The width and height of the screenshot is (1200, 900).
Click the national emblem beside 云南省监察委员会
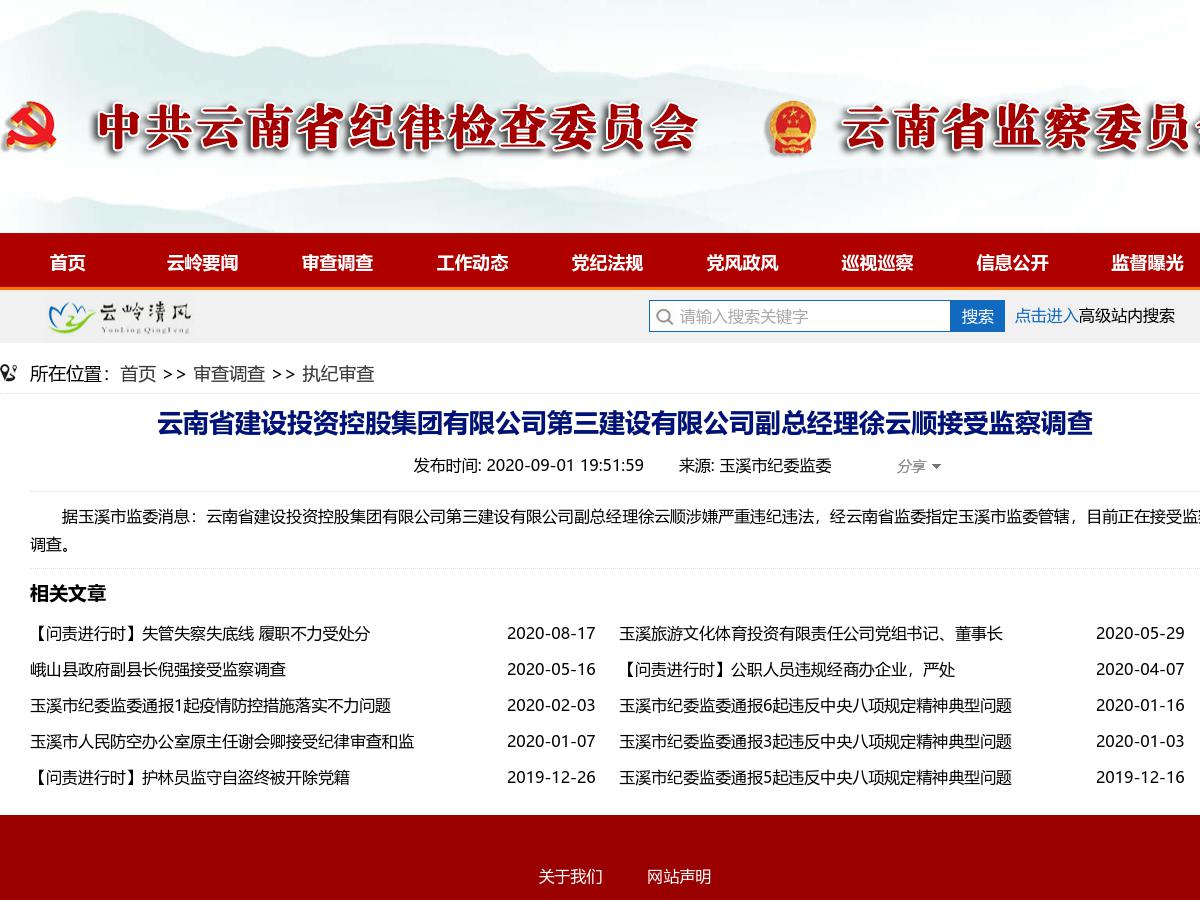[791, 128]
